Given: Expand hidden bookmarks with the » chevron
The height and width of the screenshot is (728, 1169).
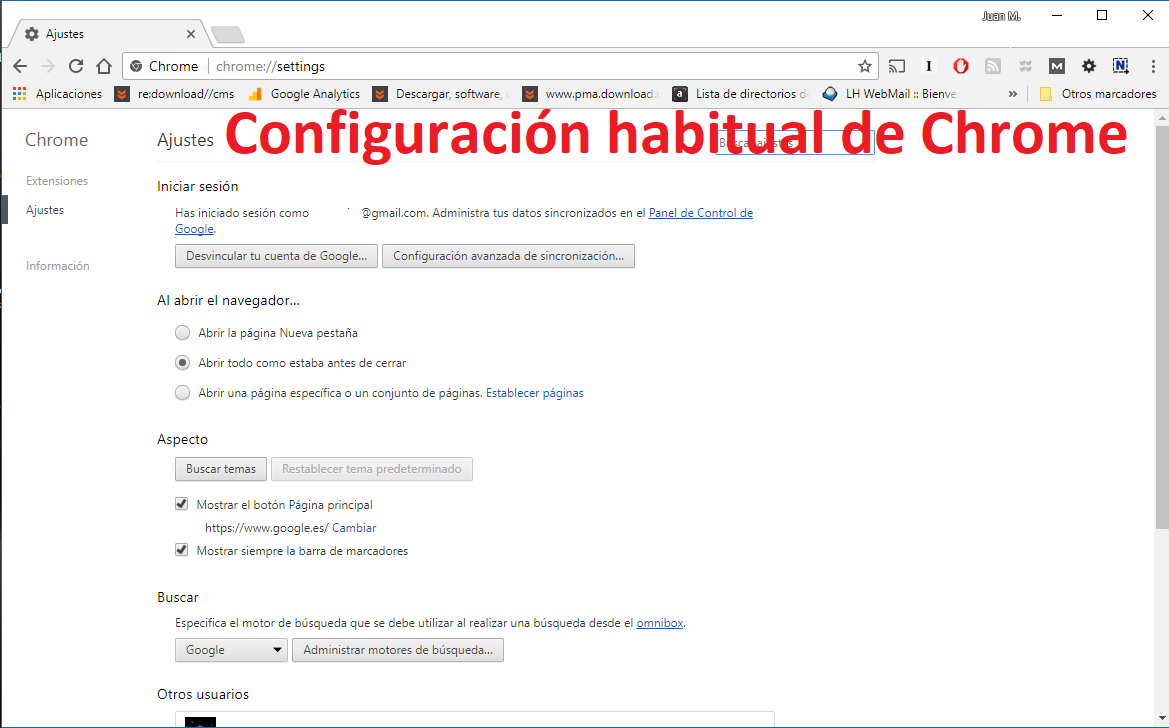Looking at the screenshot, I should (1012, 94).
